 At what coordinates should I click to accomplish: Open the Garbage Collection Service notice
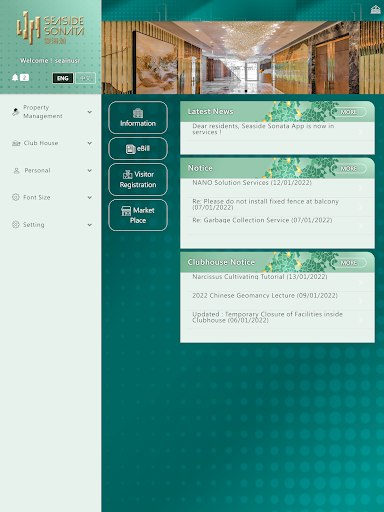[x=277, y=225]
